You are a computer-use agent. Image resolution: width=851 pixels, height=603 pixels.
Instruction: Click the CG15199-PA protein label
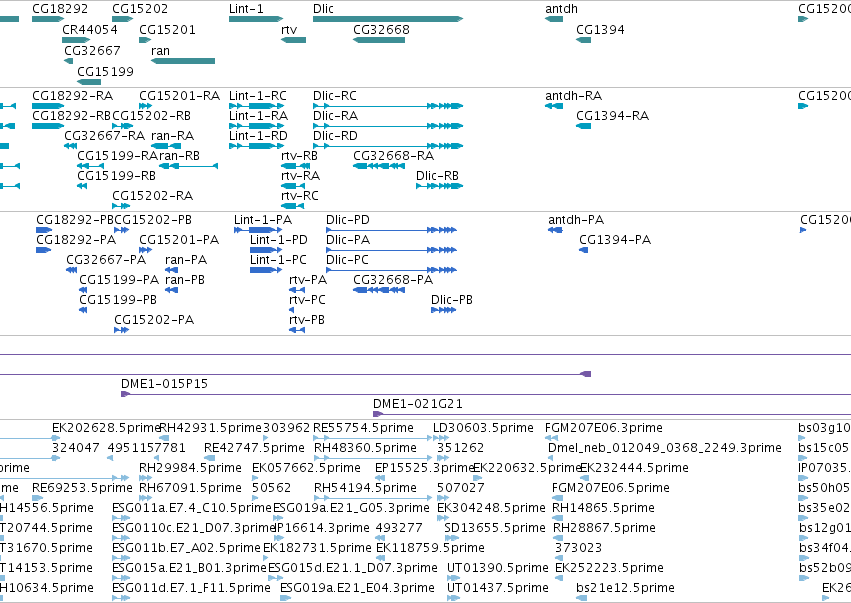119,280
